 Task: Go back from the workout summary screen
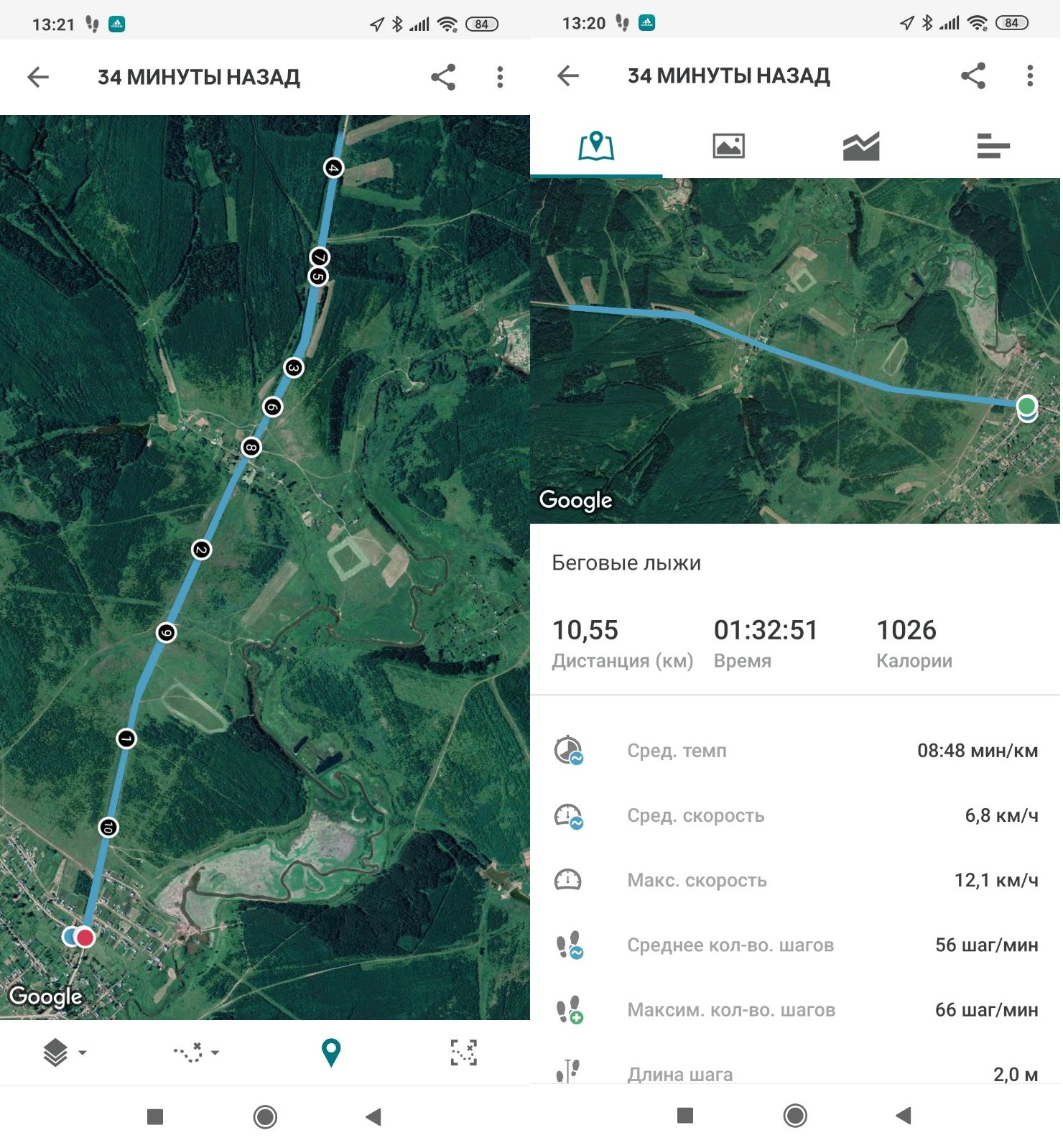569,76
